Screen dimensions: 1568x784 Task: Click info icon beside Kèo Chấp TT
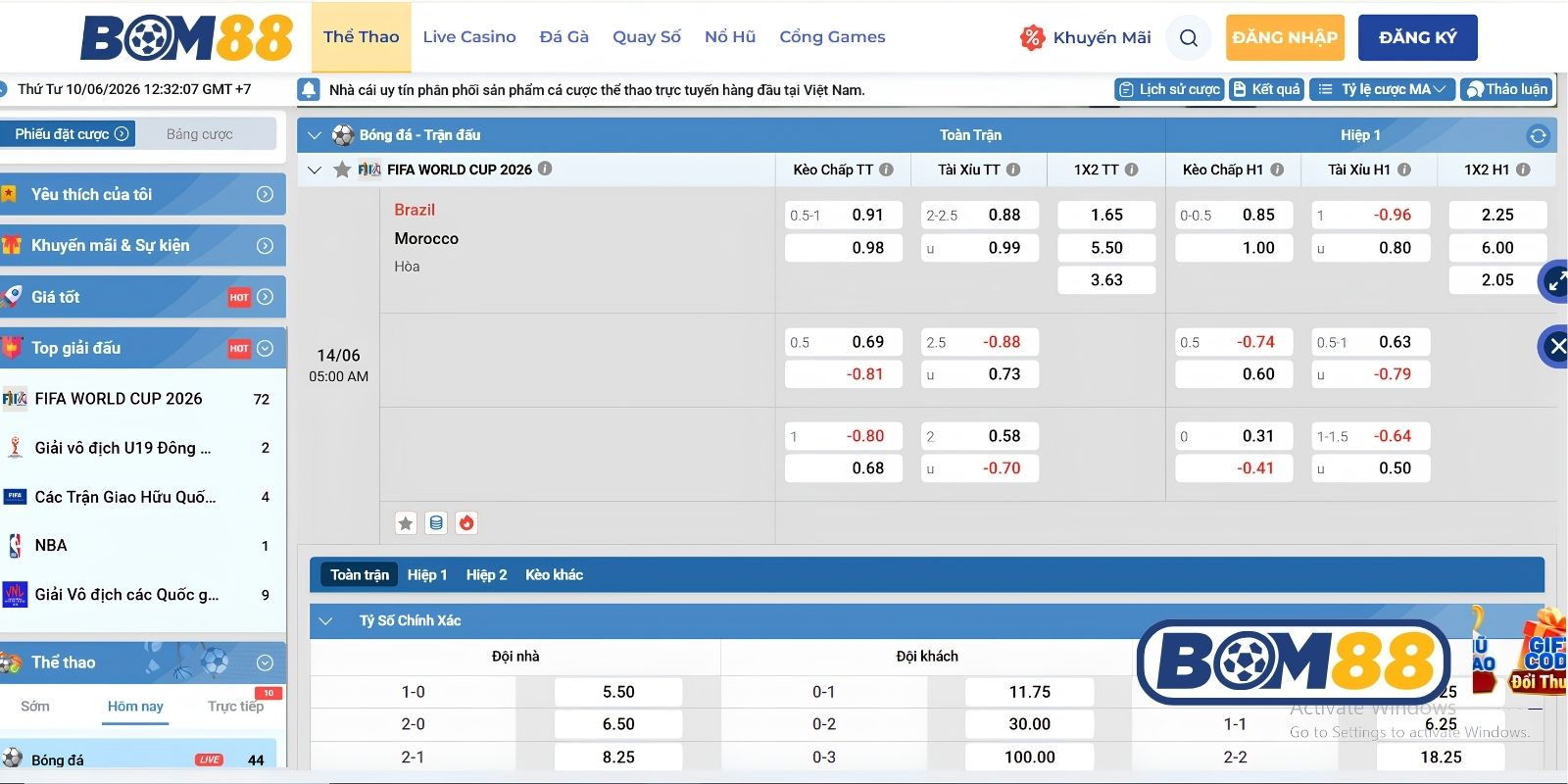[886, 170]
